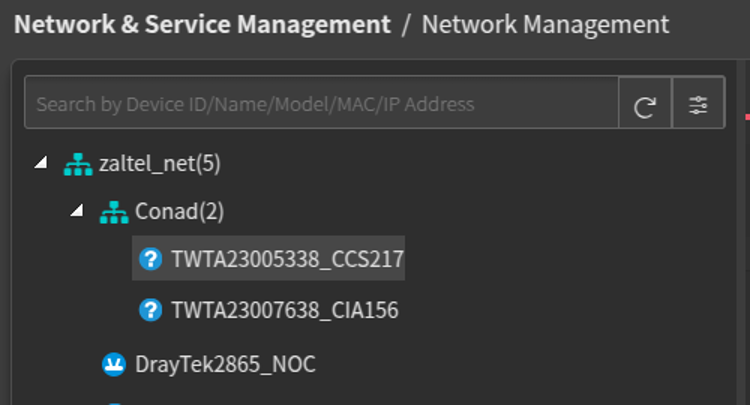The image size is (750, 406).
Task: Click the Conad network group icon
Action: coord(114,212)
